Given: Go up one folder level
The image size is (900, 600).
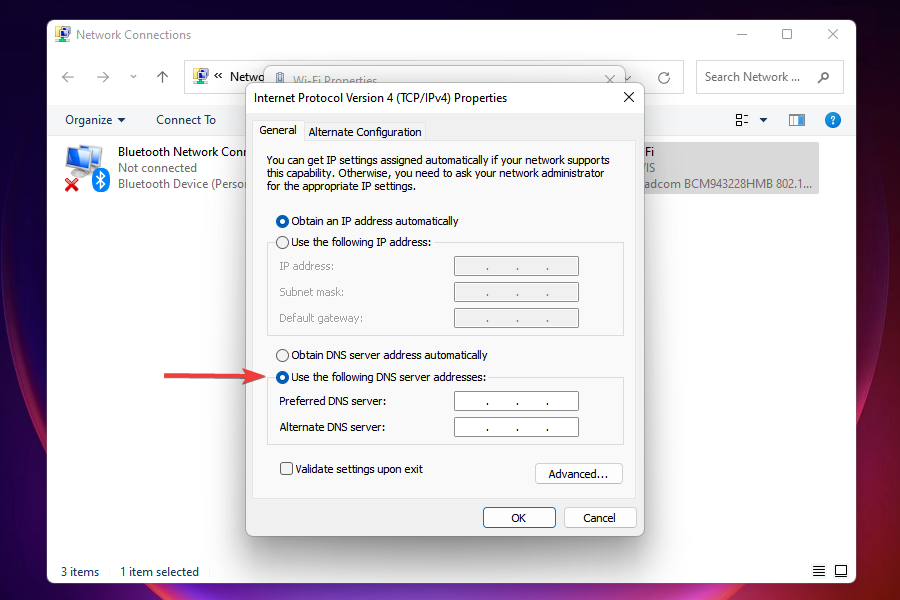Looking at the screenshot, I should pyautogui.click(x=162, y=77).
